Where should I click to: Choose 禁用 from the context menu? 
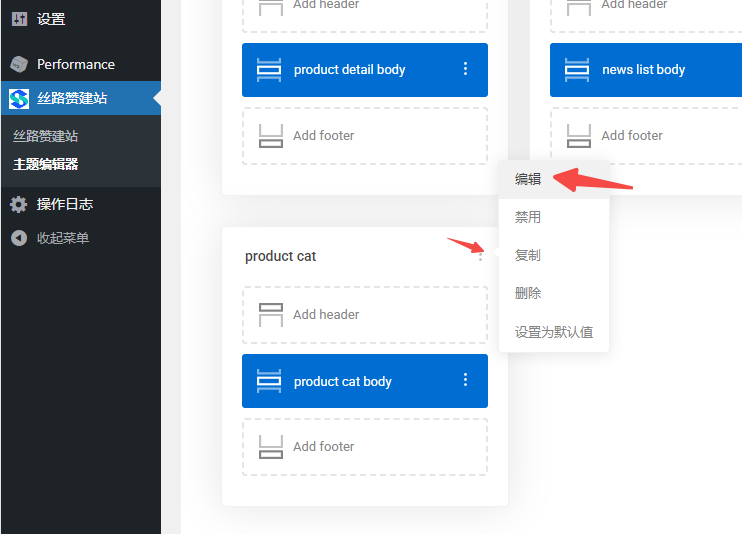[x=528, y=217]
